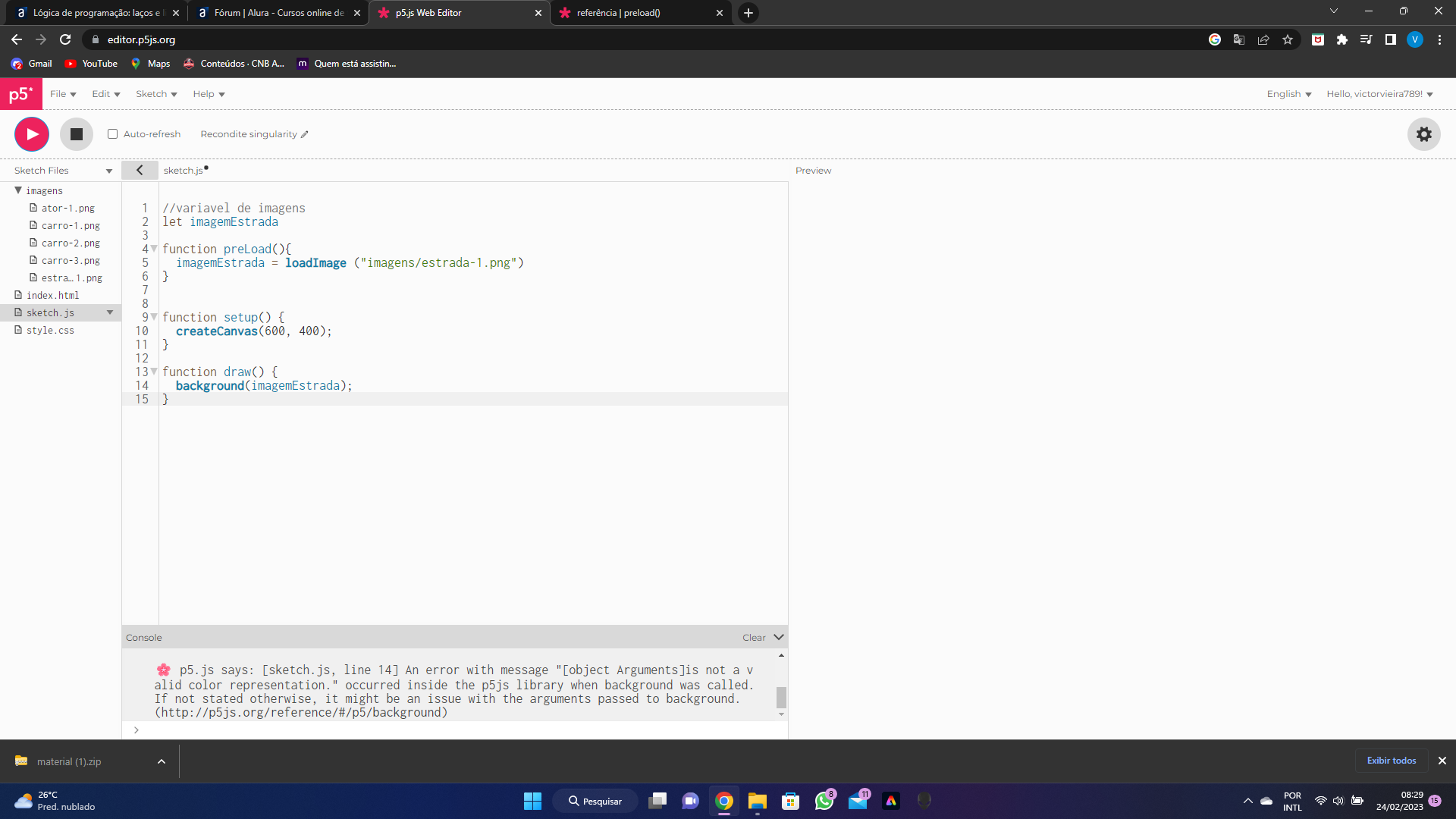Open the Windows Start menu
This screenshot has height=819, width=1456.
532,801
